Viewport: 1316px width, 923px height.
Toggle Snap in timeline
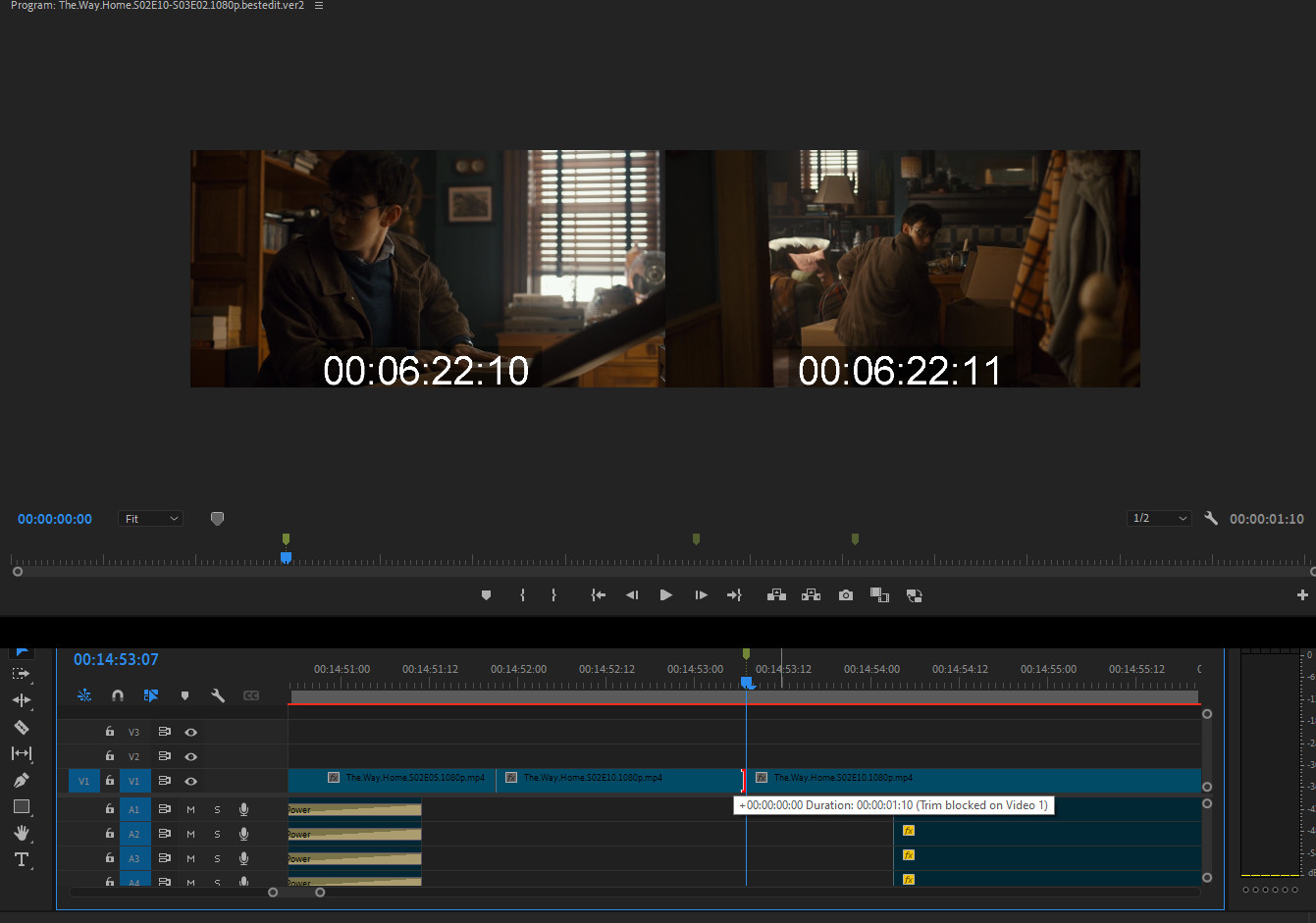[x=118, y=695]
